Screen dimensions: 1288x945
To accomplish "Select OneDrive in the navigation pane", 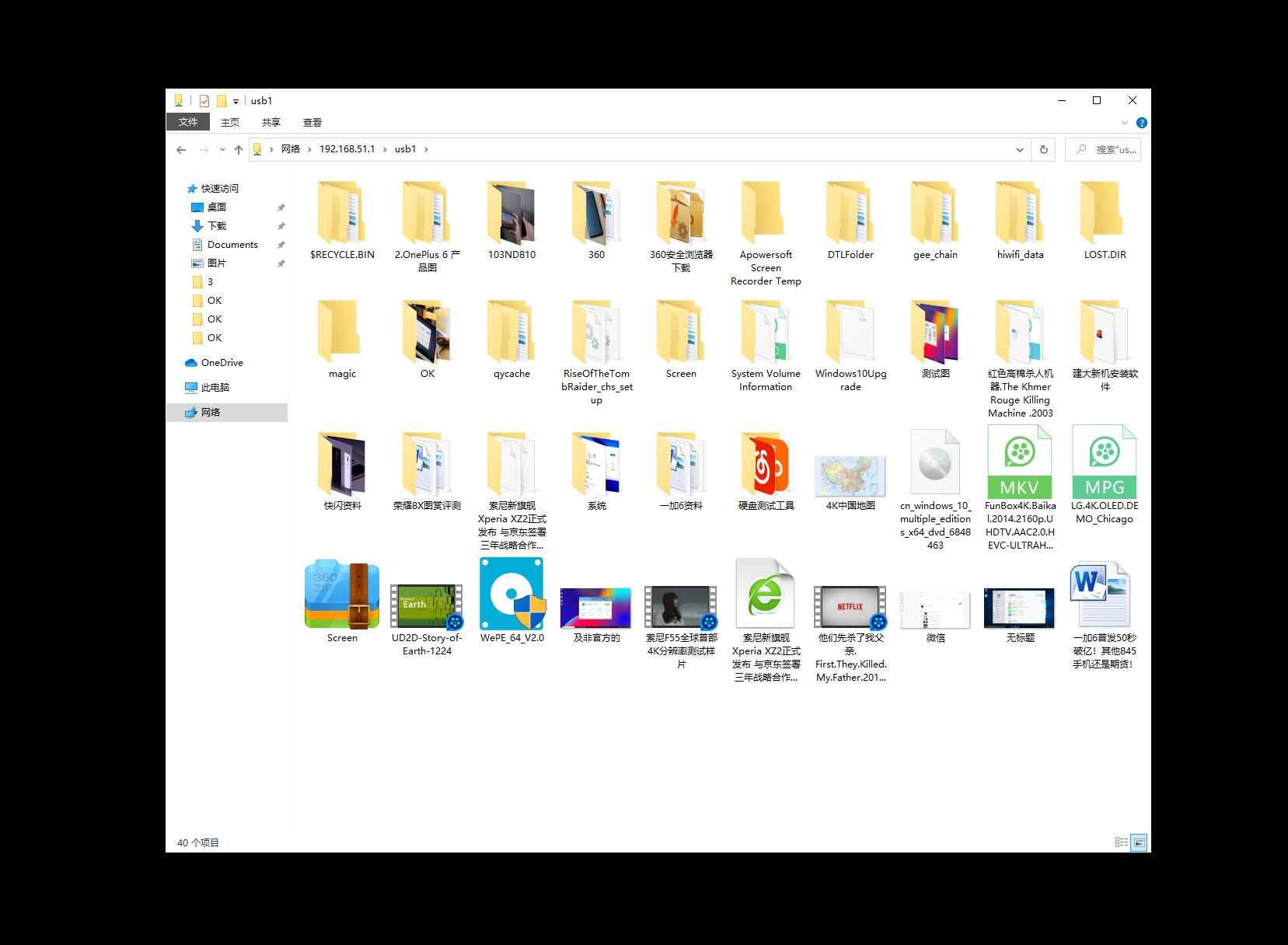I will [222, 363].
